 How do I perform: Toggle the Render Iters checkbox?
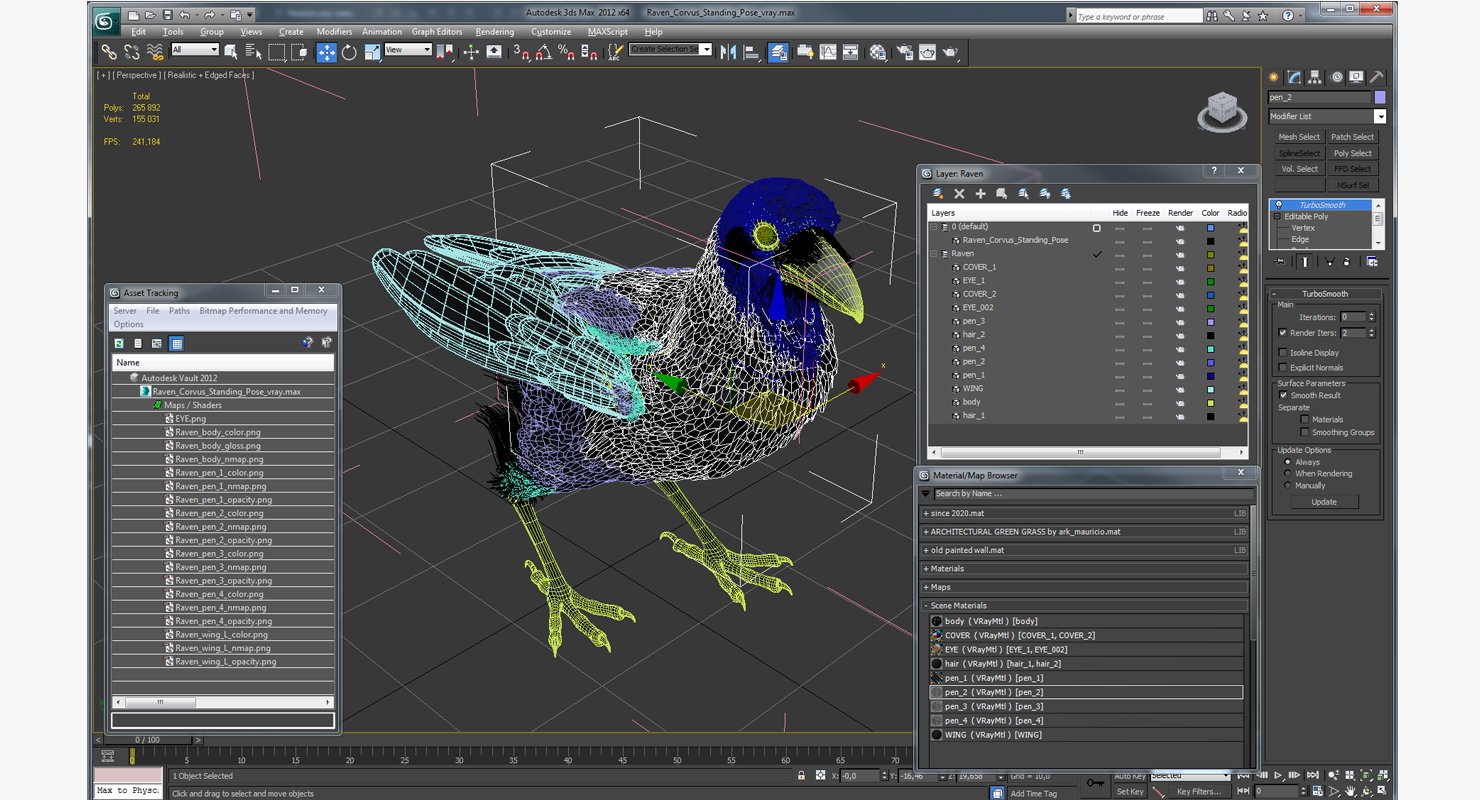point(1283,333)
